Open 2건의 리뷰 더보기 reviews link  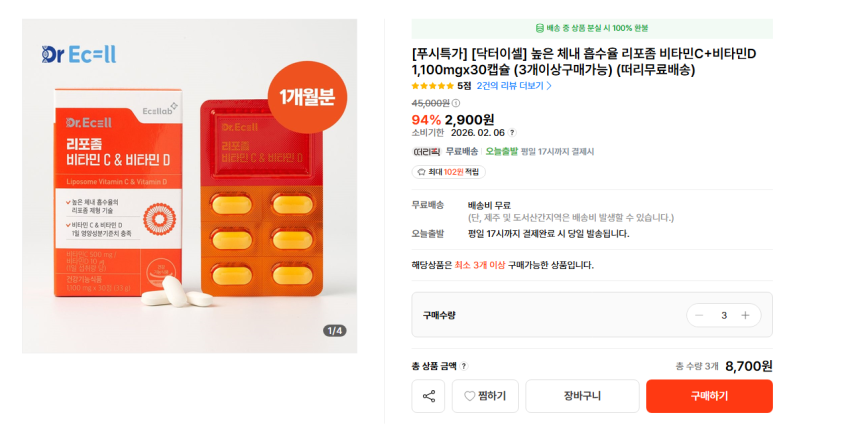coord(513,86)
